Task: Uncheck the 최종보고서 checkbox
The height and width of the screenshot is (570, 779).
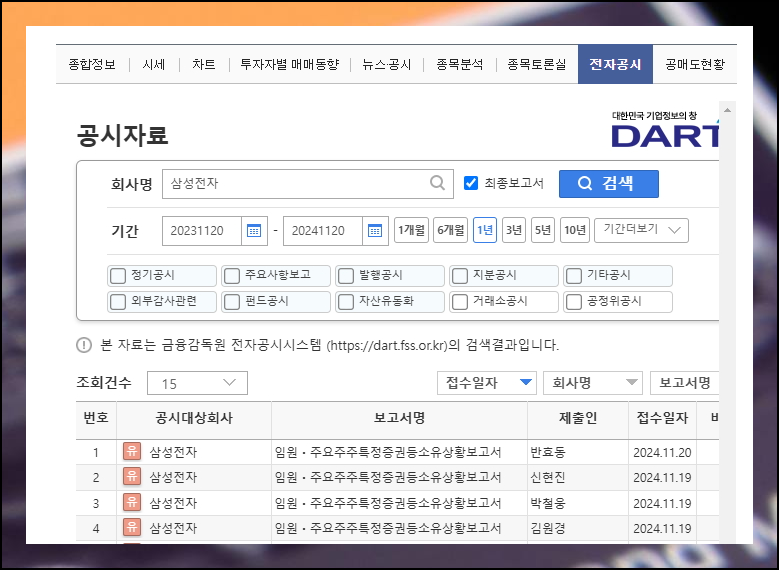Action: [470, 183]
